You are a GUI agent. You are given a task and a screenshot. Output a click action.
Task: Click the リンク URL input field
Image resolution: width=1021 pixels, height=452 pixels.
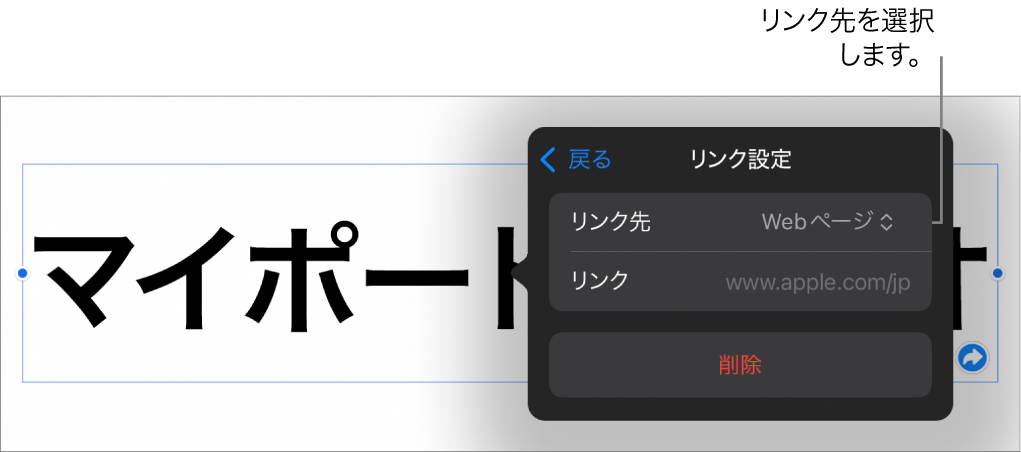(x=818, y=282)
